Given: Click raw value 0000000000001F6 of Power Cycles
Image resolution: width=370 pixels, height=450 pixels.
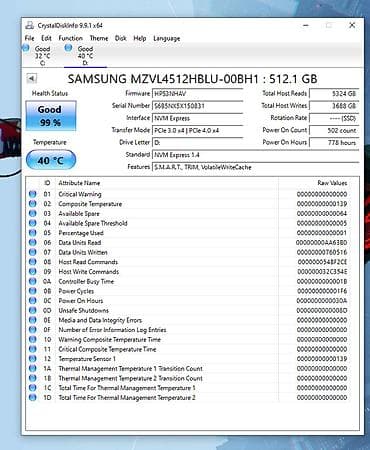Looking at the screenshot, I should pos(322,291).
